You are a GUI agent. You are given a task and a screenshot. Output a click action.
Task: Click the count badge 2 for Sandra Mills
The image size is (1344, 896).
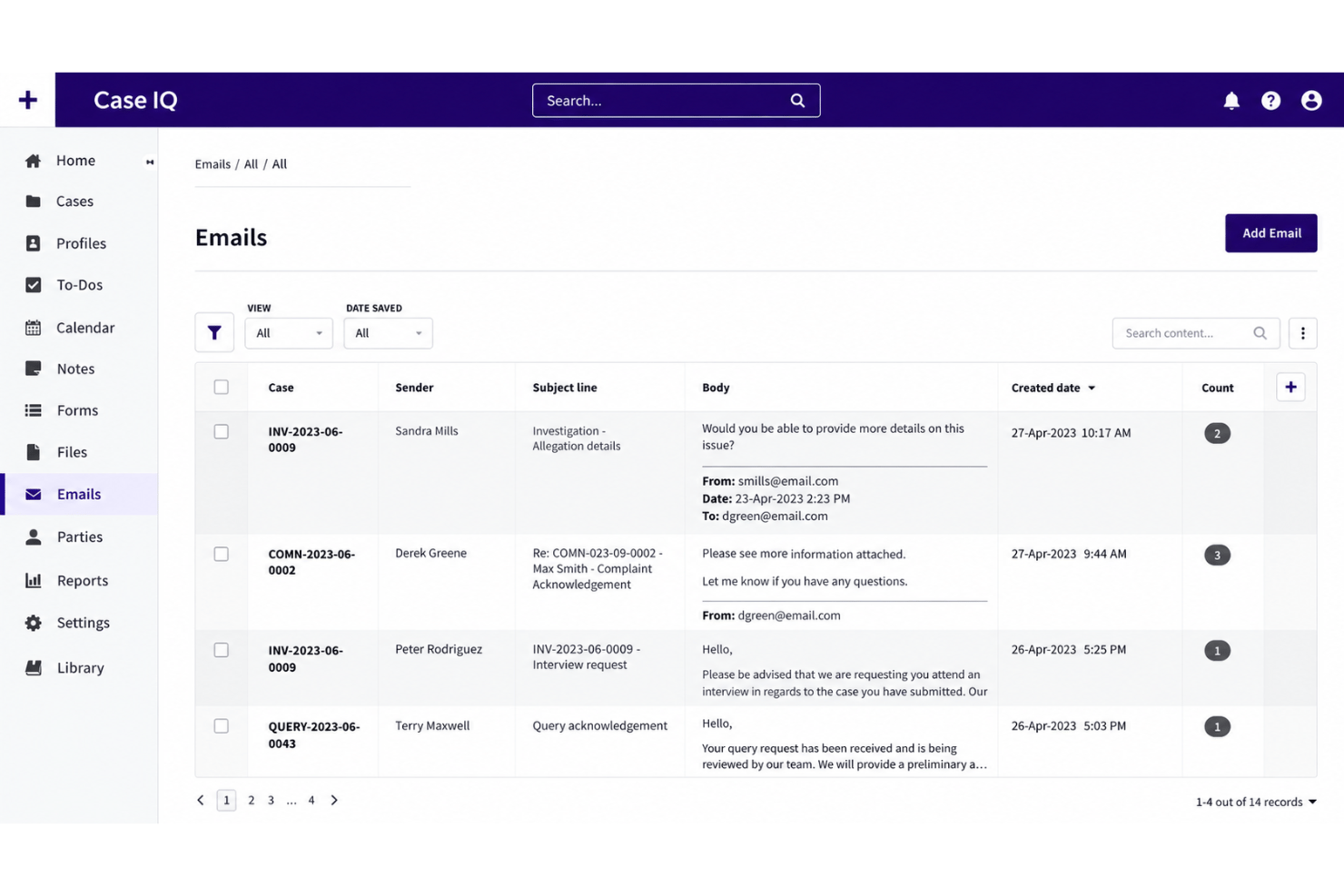(x=1217, y=433)
